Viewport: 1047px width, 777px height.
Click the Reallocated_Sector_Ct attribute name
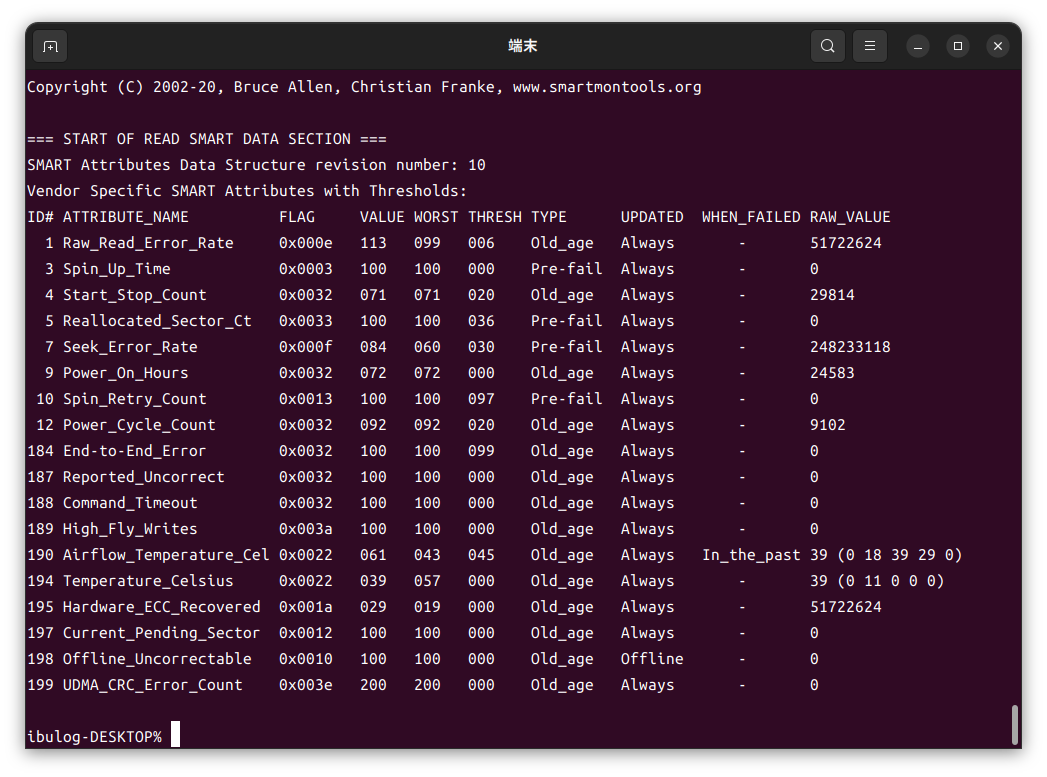pyautogui.click(x=157, y=321)
